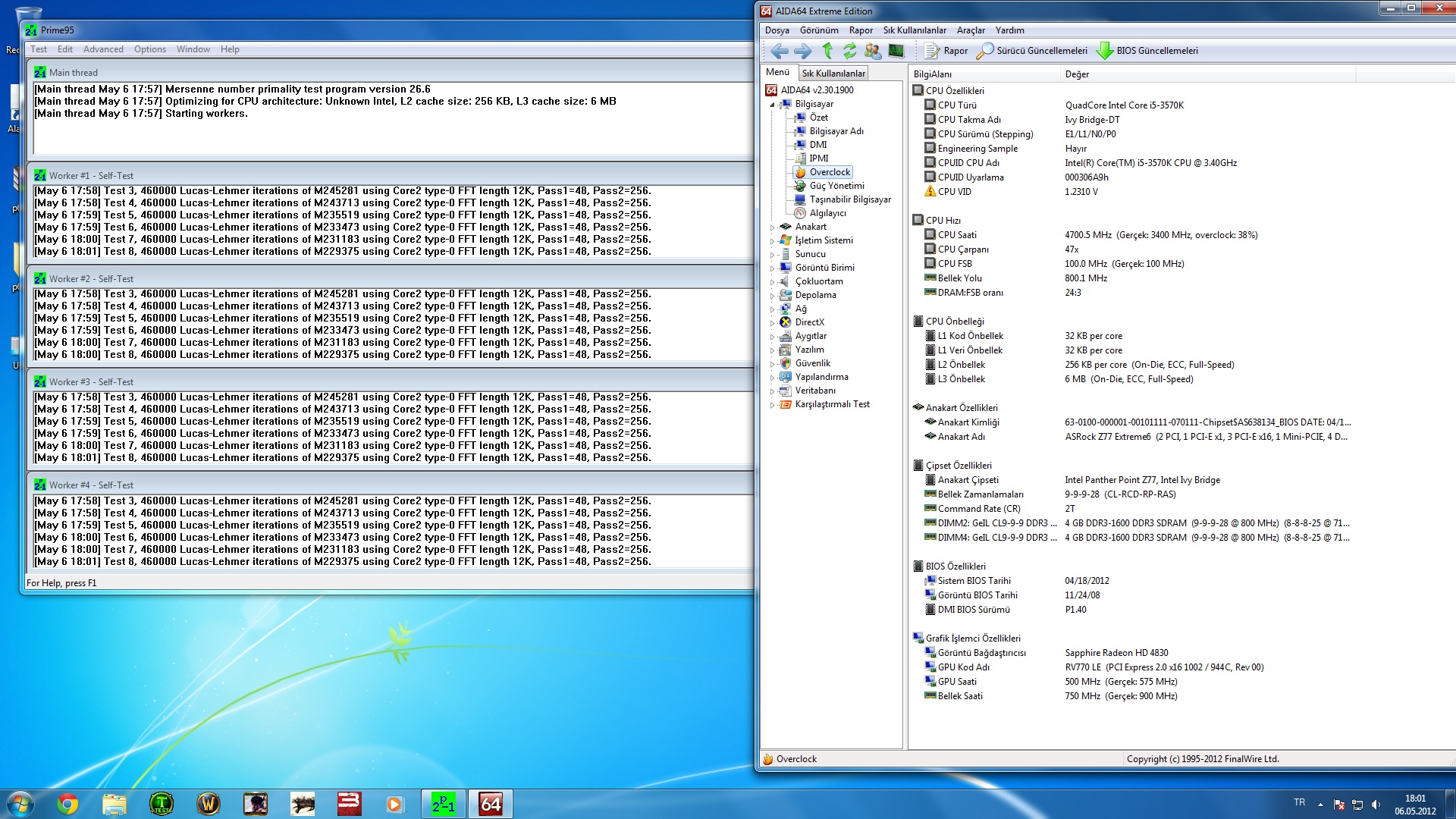This screenshot has width=1456, height=819.
Task: Expand the İşletim Sistemi tree node
Action: click(x=772, y=241)
